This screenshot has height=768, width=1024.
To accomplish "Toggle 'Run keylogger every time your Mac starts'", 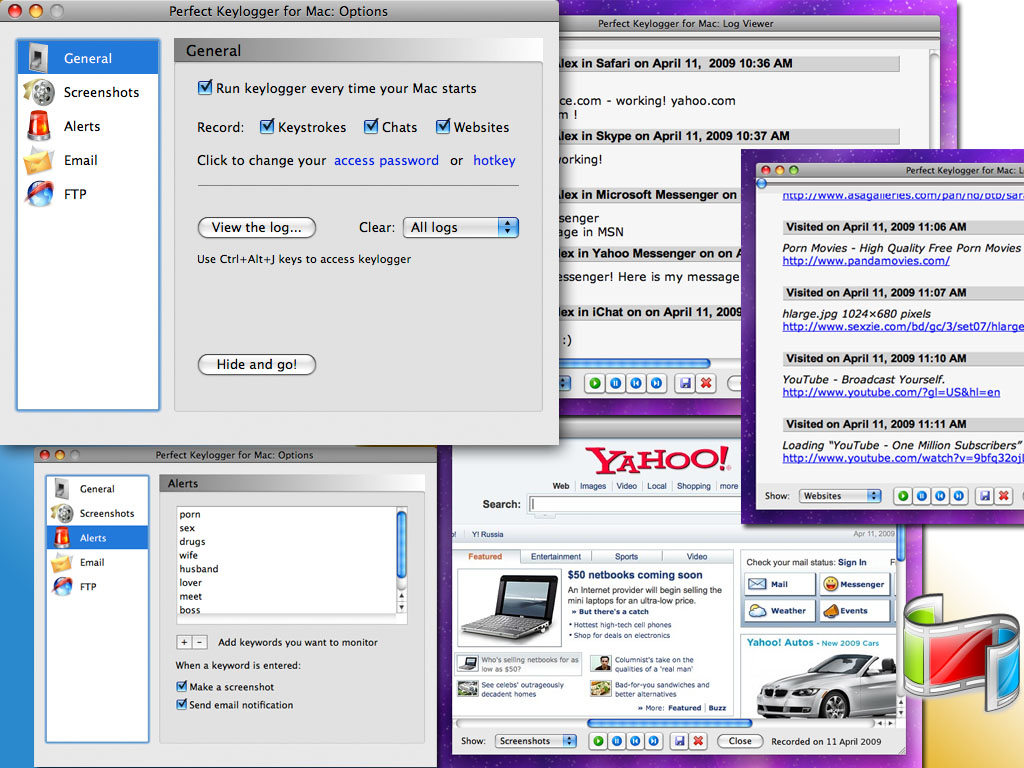I will 205,88.
